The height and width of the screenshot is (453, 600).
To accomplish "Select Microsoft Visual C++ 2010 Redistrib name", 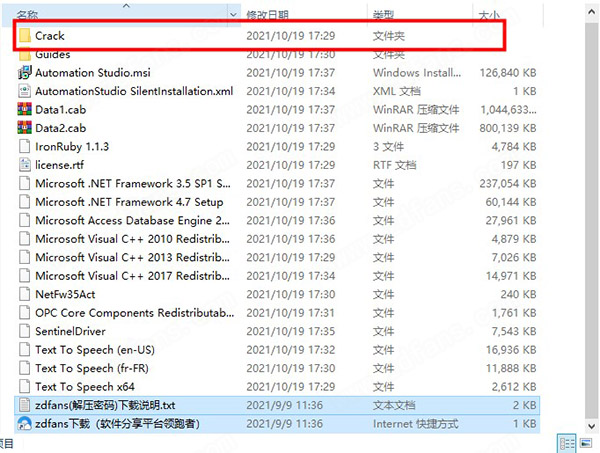I will [x=132, y=239].
